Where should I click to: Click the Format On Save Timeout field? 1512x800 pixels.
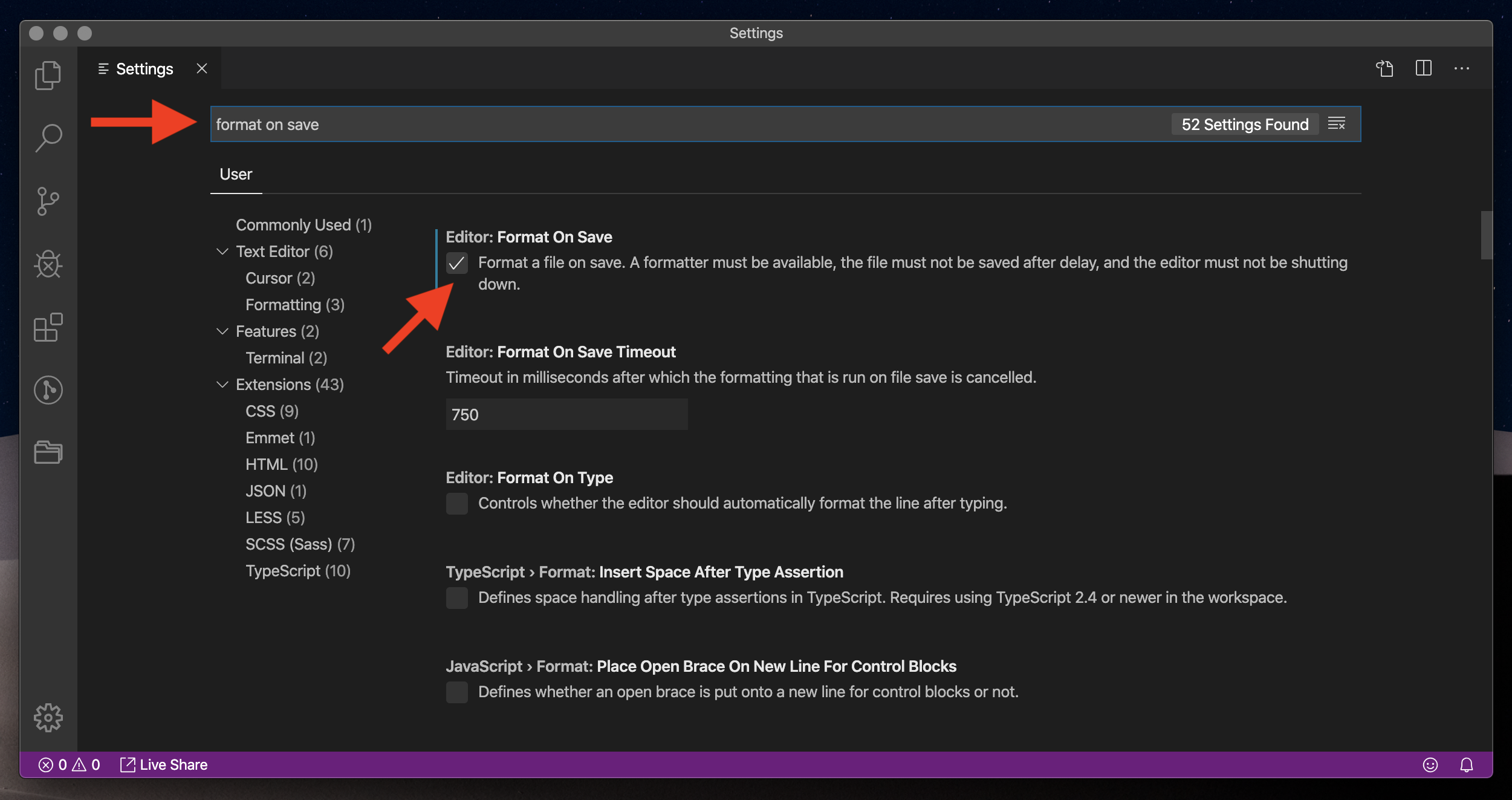coord(566,415)
